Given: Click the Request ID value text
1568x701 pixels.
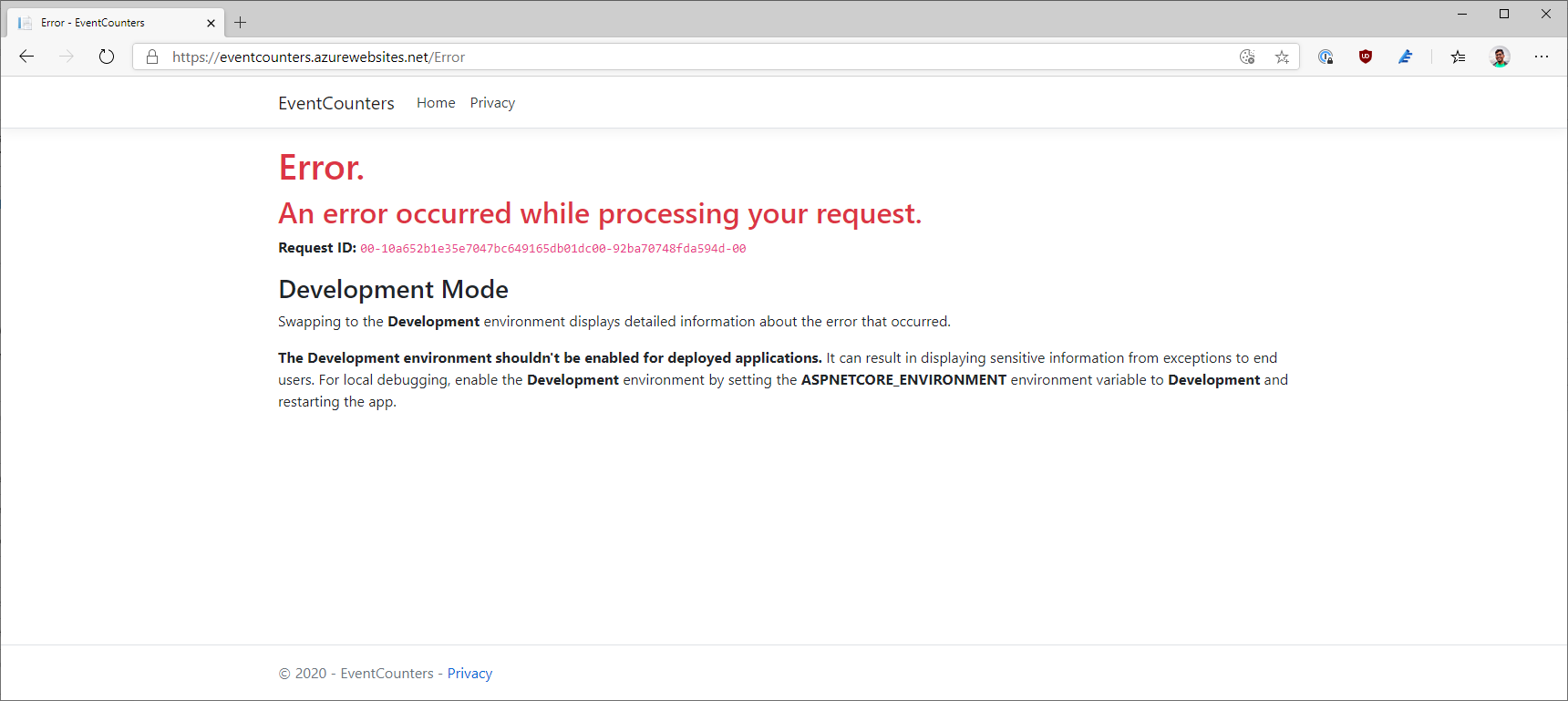Looking at the screenshot, I should point(552,248).
